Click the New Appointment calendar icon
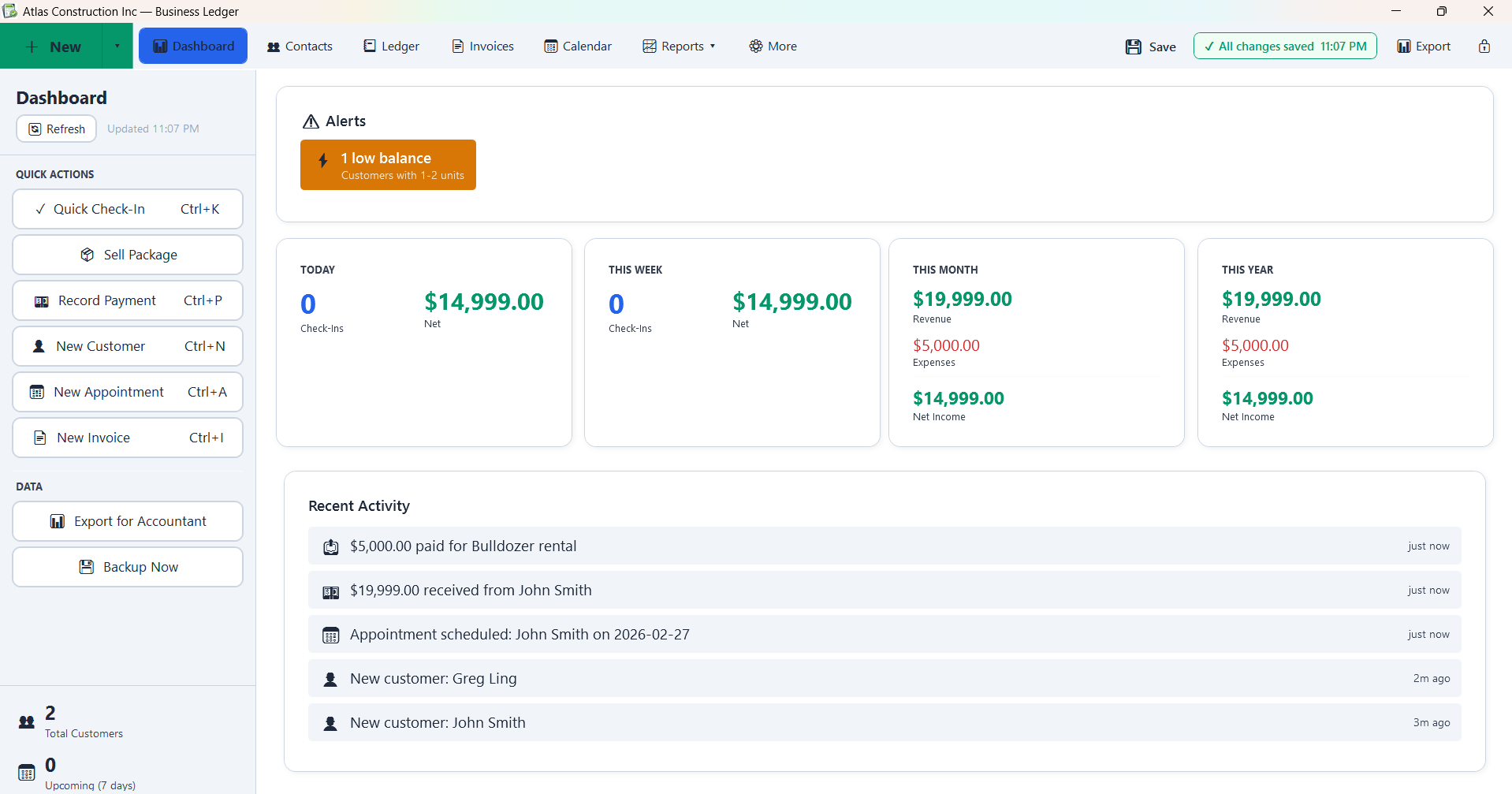The image size is (1512, 794). pos(36,392)
